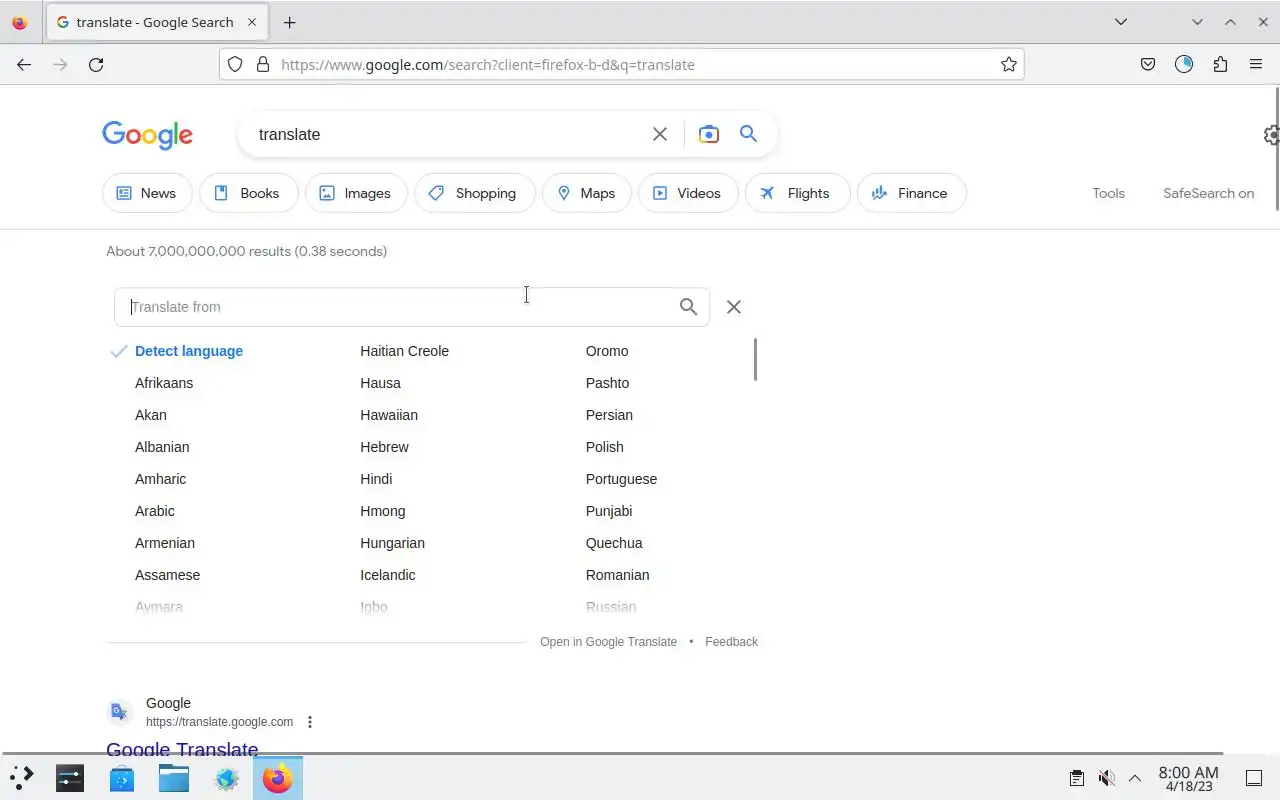Screen dimensions: 1280x800
Task: Show desktop using the taskbar corner button
Action: coord(1254,778)
